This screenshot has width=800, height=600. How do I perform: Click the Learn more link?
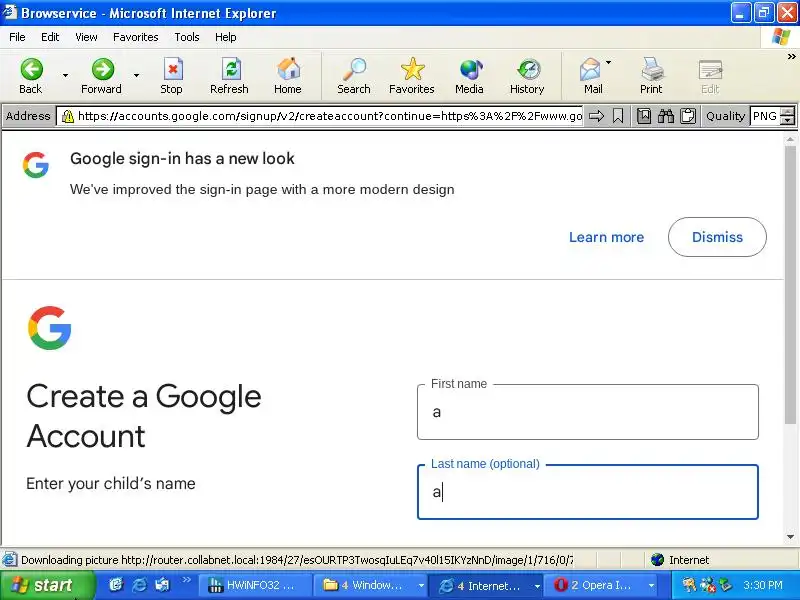(606, 237)
